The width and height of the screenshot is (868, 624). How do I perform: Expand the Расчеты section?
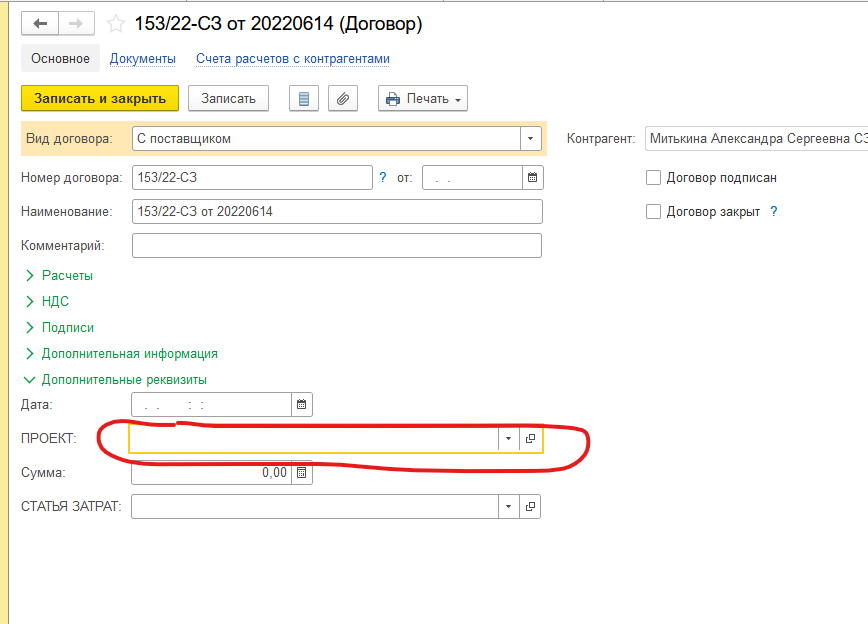(x=67, y=275)
